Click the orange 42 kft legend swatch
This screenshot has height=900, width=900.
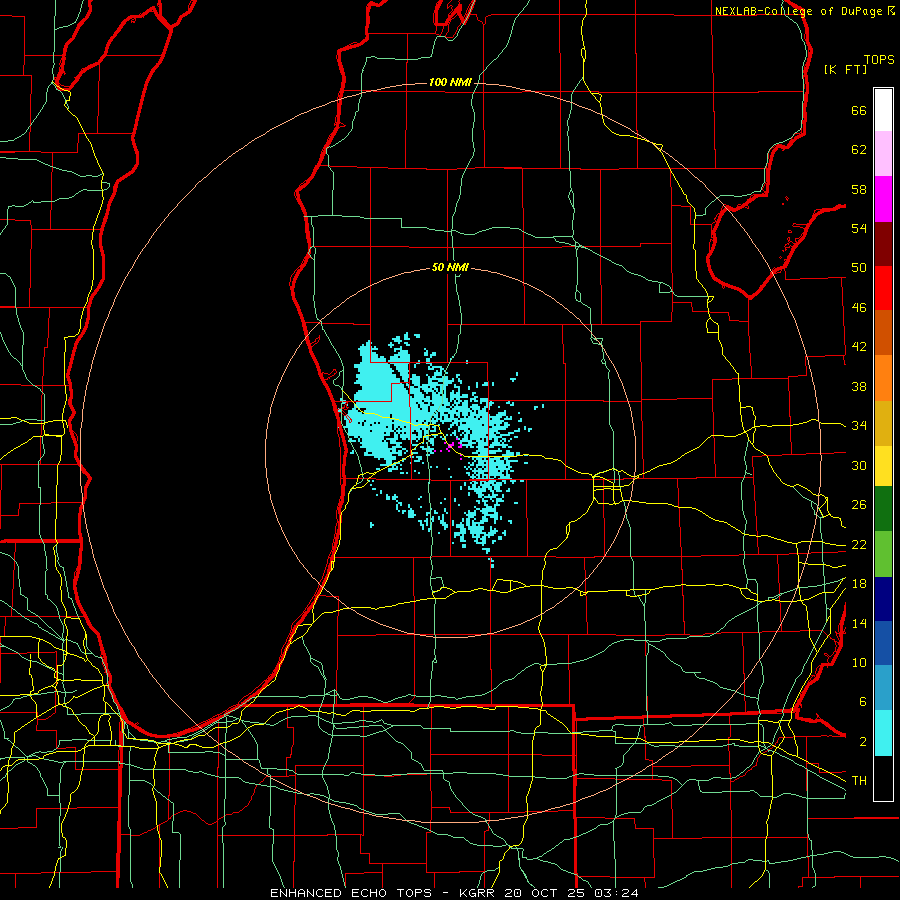pyautogui.click(x=883, y=378)
